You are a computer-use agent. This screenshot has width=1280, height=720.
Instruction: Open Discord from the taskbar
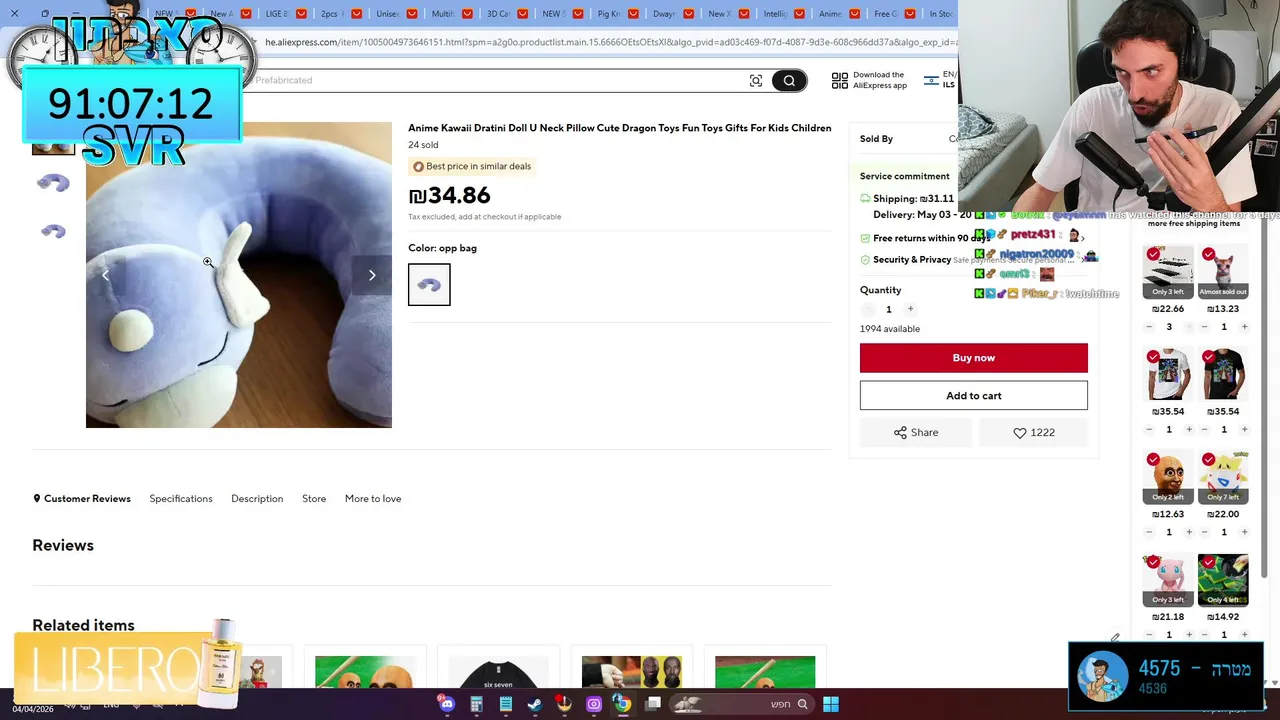[447, 704]
